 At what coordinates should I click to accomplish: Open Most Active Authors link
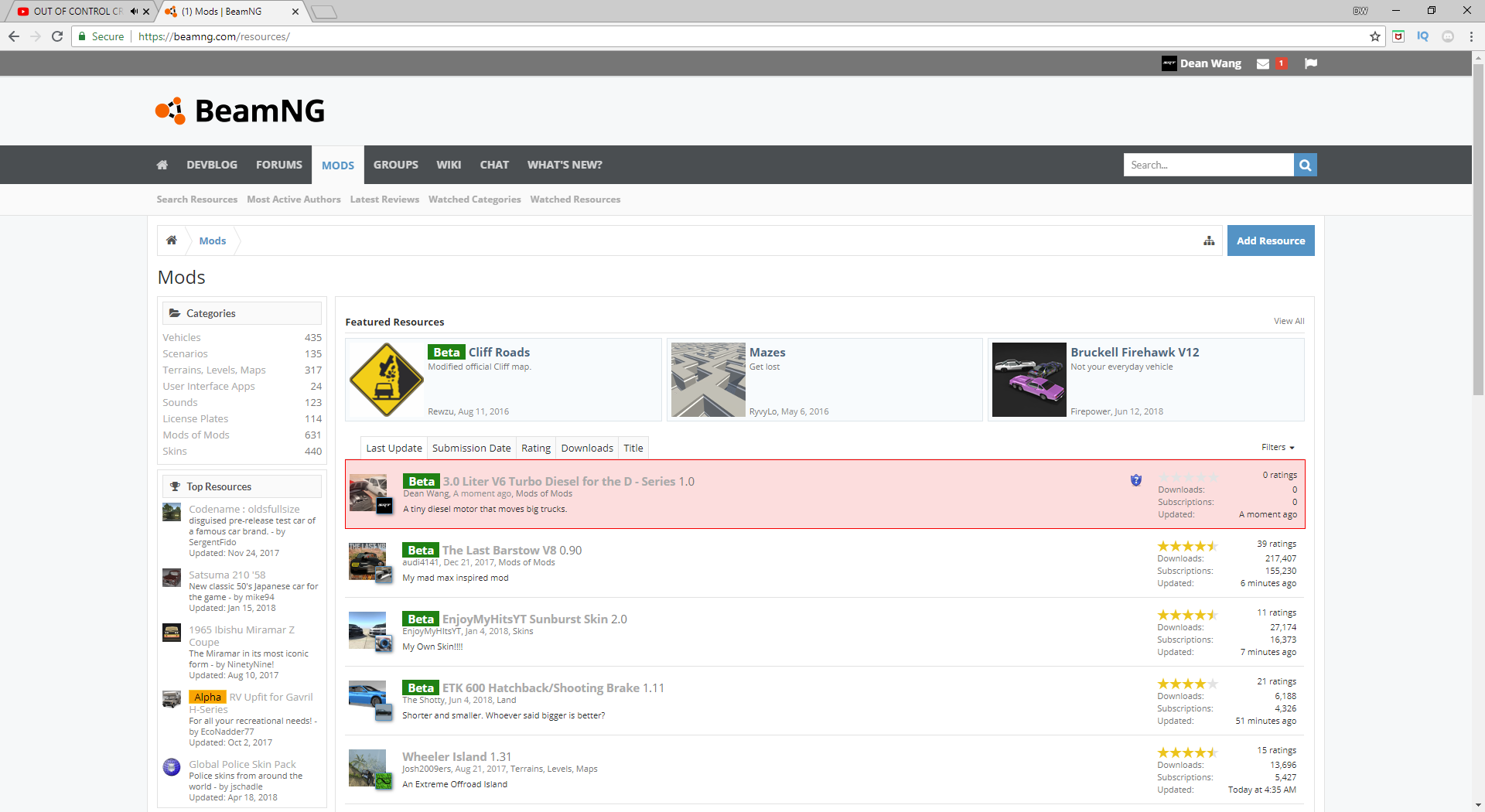coord(294,200)
